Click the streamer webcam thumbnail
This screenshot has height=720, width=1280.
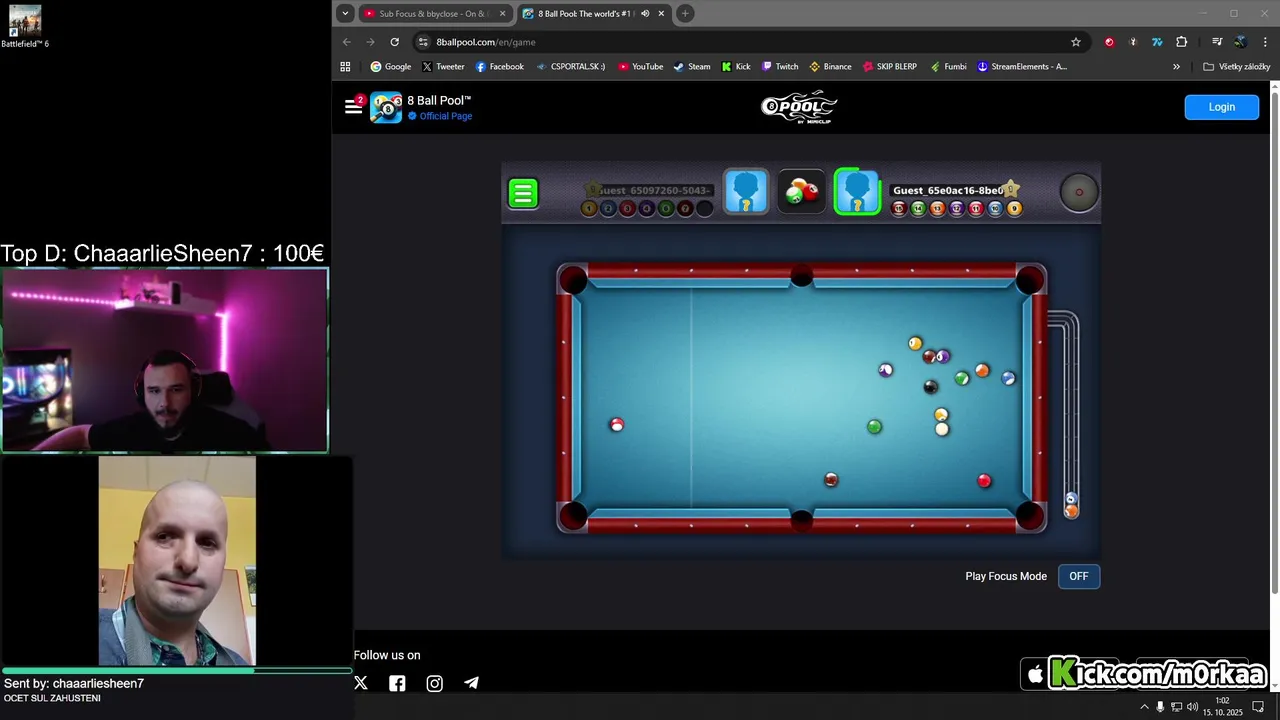165,360
